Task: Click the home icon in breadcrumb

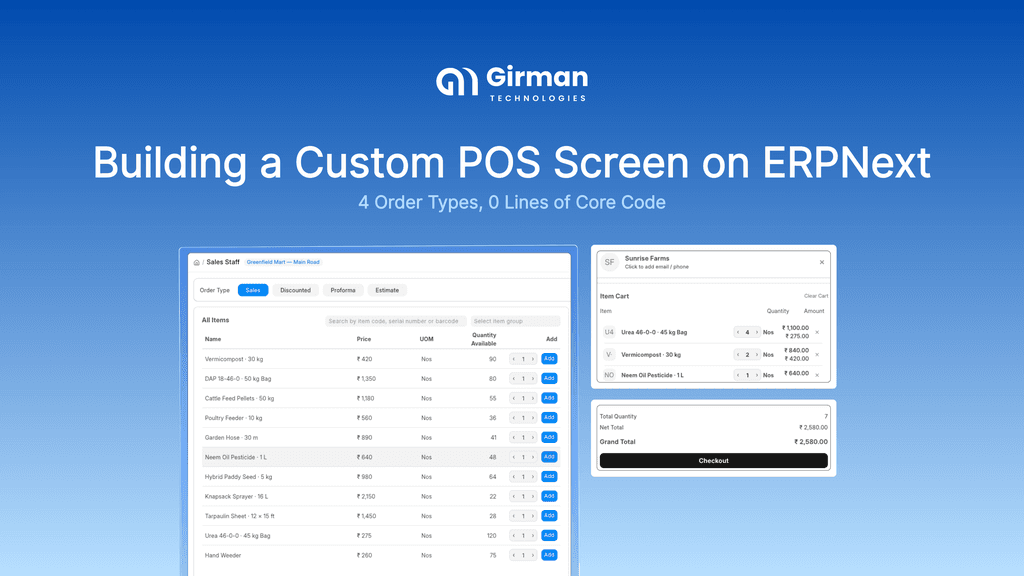Action: (197, 263)
